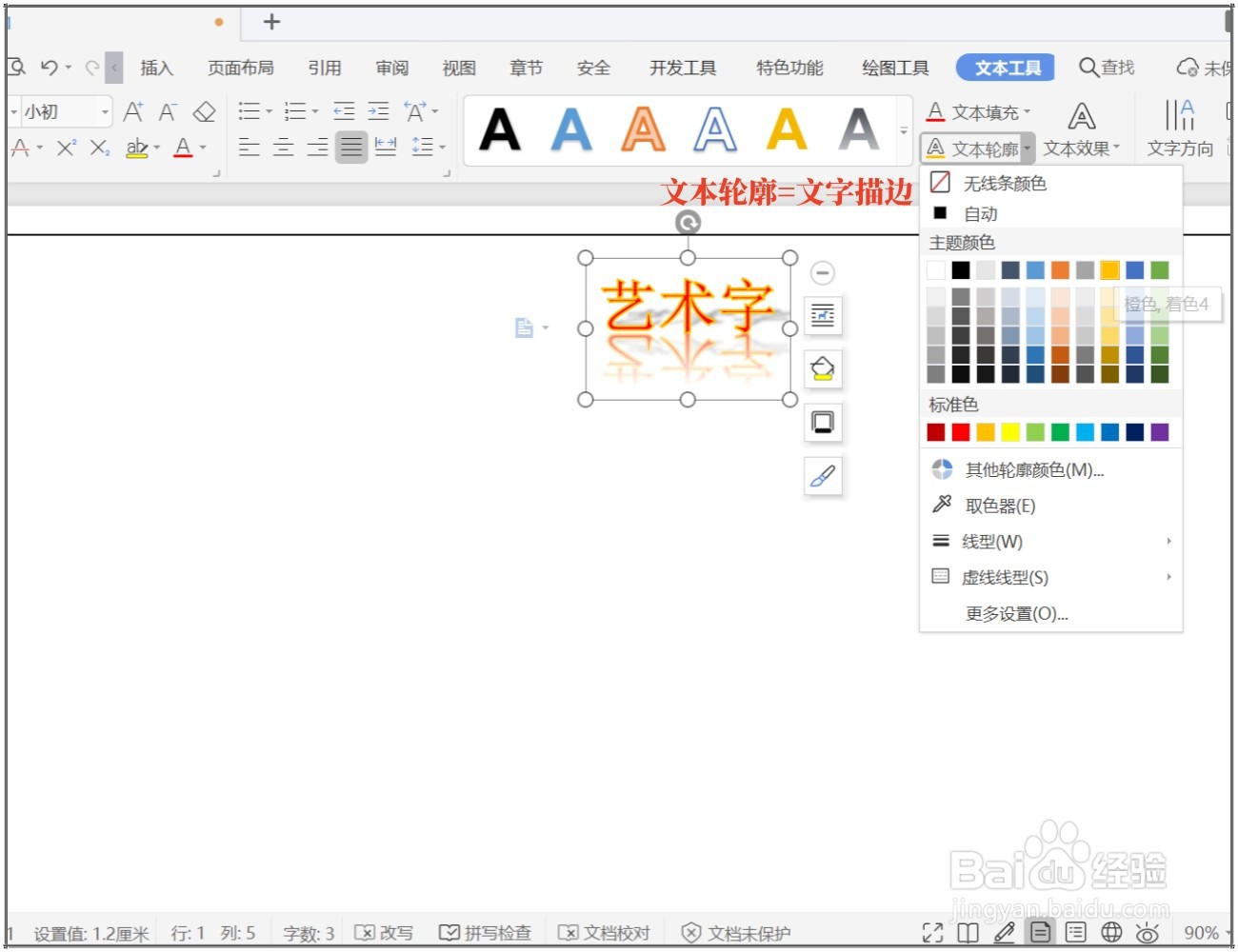Open a new document tab with plus
The width and height of the screenshot is (1238, 952).
pos(271,22)
